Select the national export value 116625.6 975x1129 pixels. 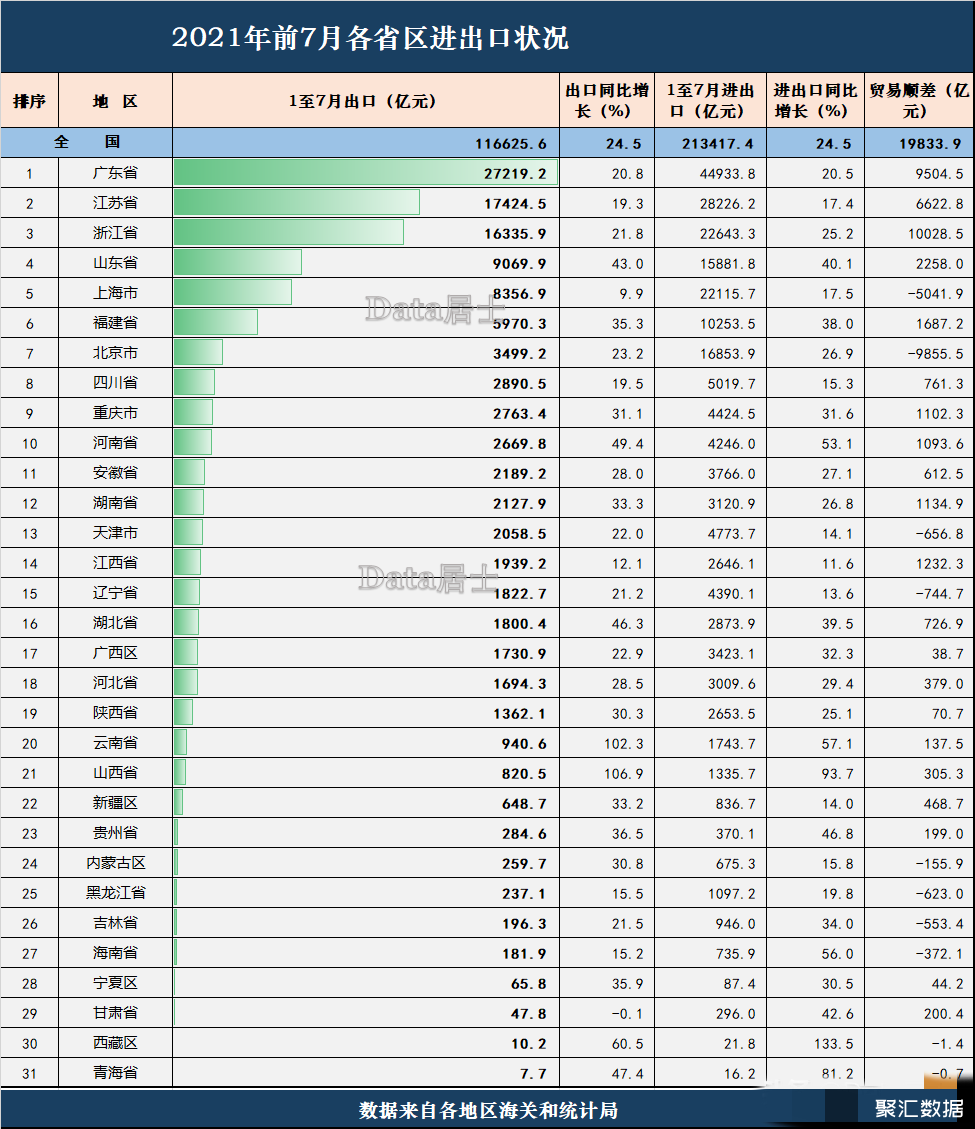(511, 144)
